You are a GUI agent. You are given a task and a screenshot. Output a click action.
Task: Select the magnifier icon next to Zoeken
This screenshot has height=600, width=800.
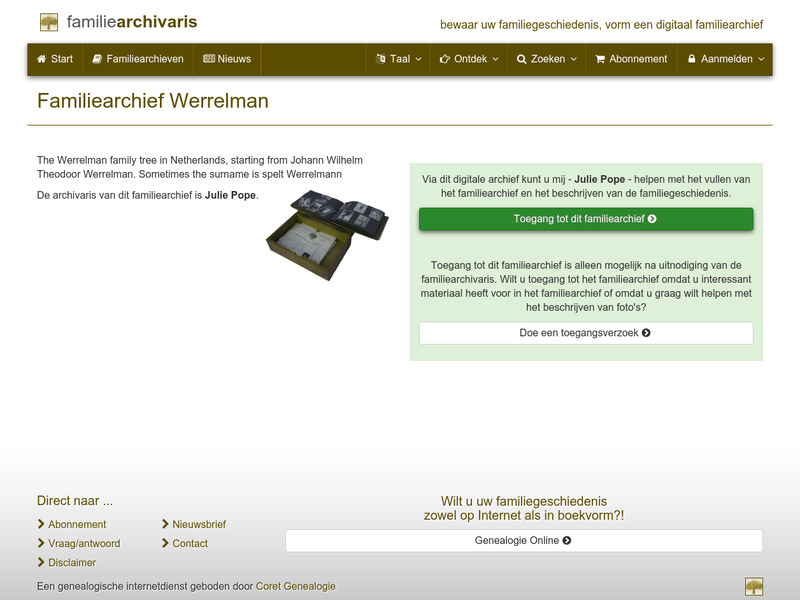coord(521,59)
